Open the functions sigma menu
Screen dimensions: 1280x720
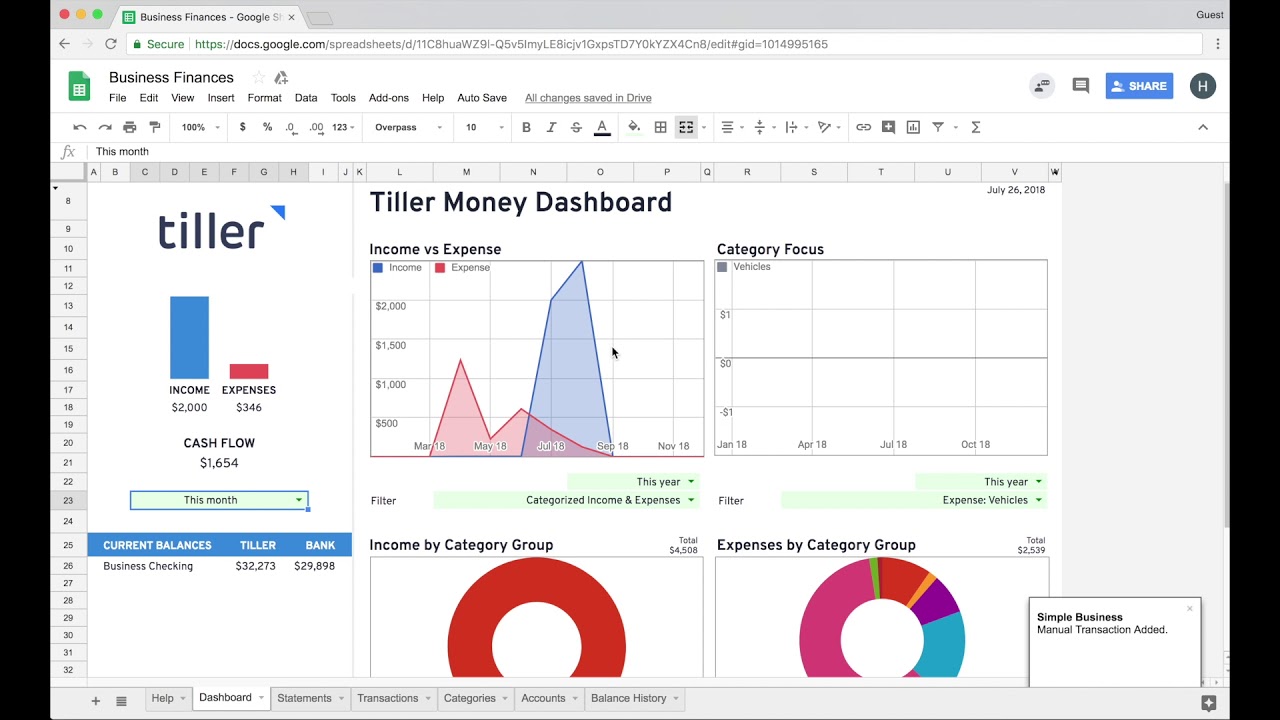click(976, 127)
